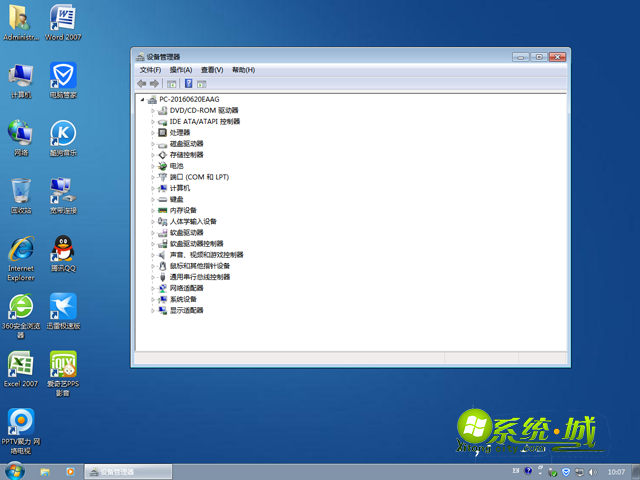Viewport: 640px width, 480px height.
Task: Select the 内存设备 memory chip icon
Action: pyautogui.click(x=162, y=210)
